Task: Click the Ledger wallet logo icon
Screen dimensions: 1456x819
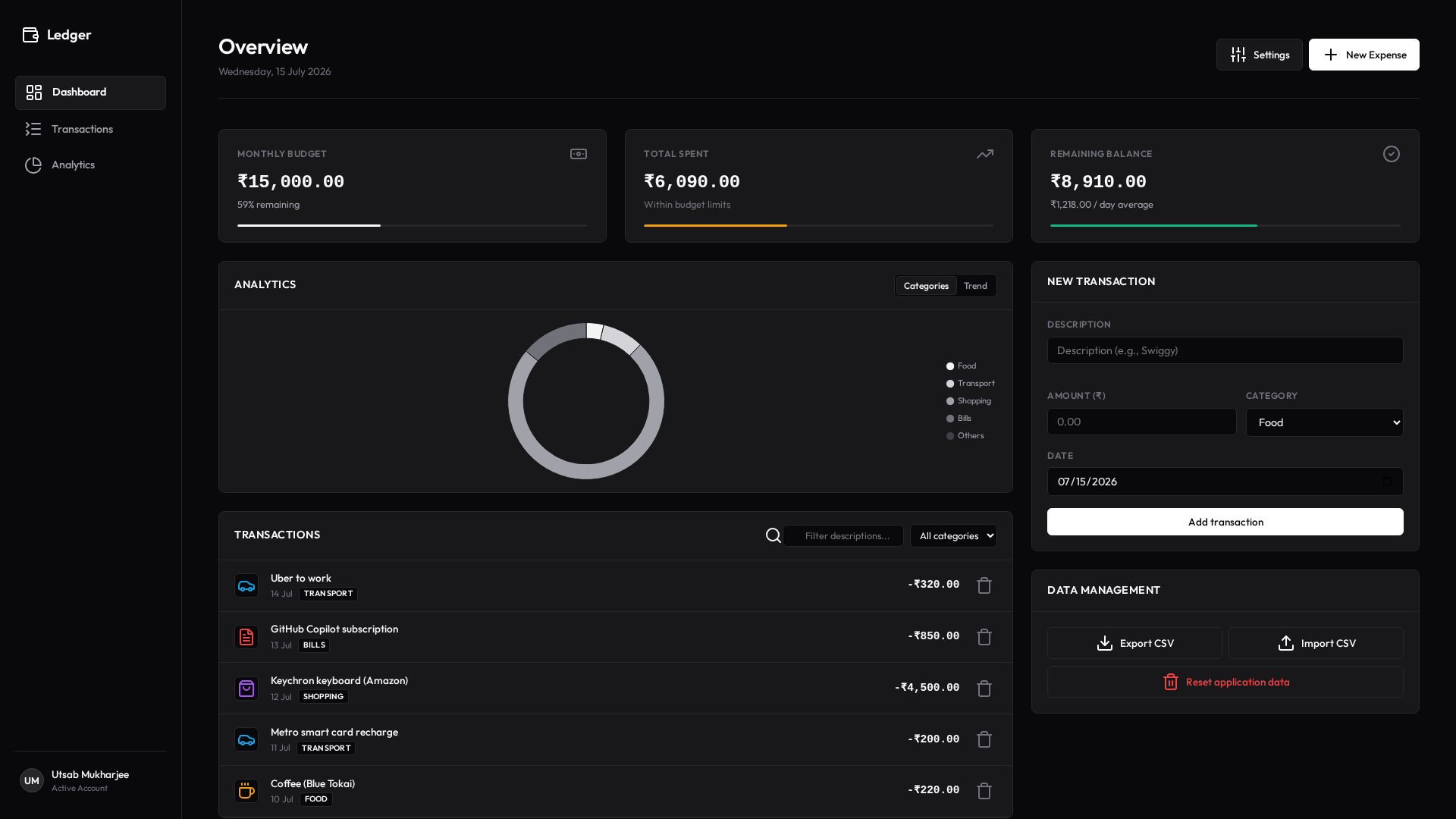Action: [30, 35]
